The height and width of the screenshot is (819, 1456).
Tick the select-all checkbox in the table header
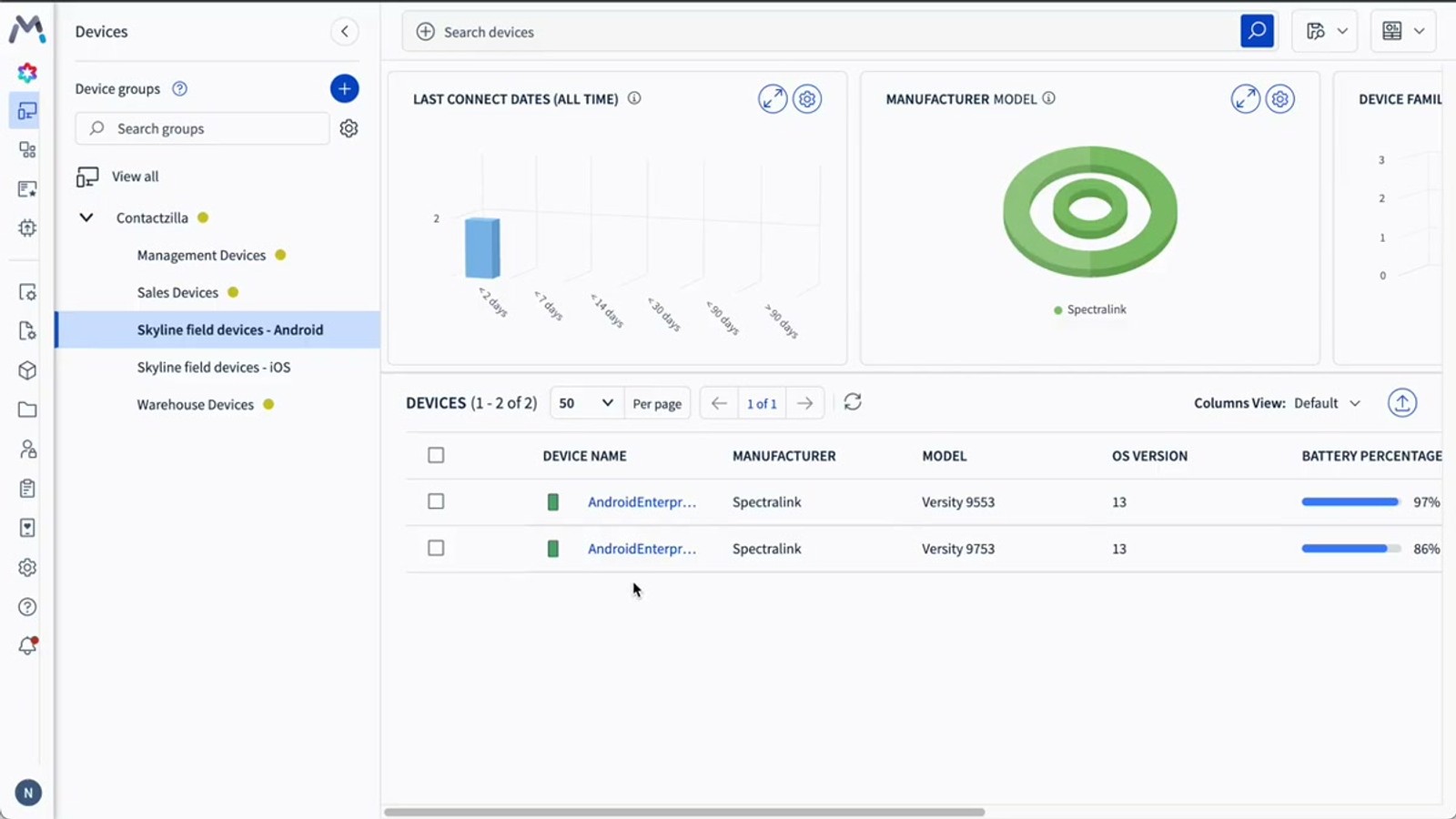[x=436, y=455]
